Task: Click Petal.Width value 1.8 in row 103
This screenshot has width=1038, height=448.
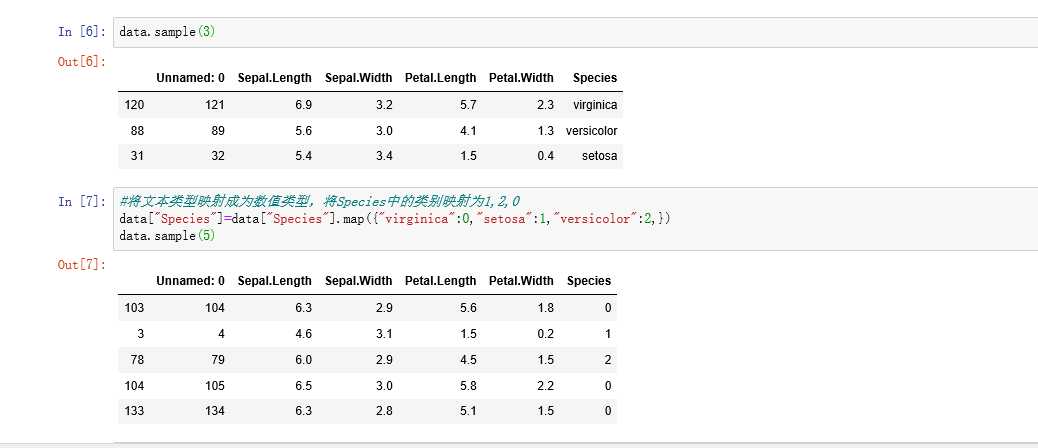Action: pos(546,308)
